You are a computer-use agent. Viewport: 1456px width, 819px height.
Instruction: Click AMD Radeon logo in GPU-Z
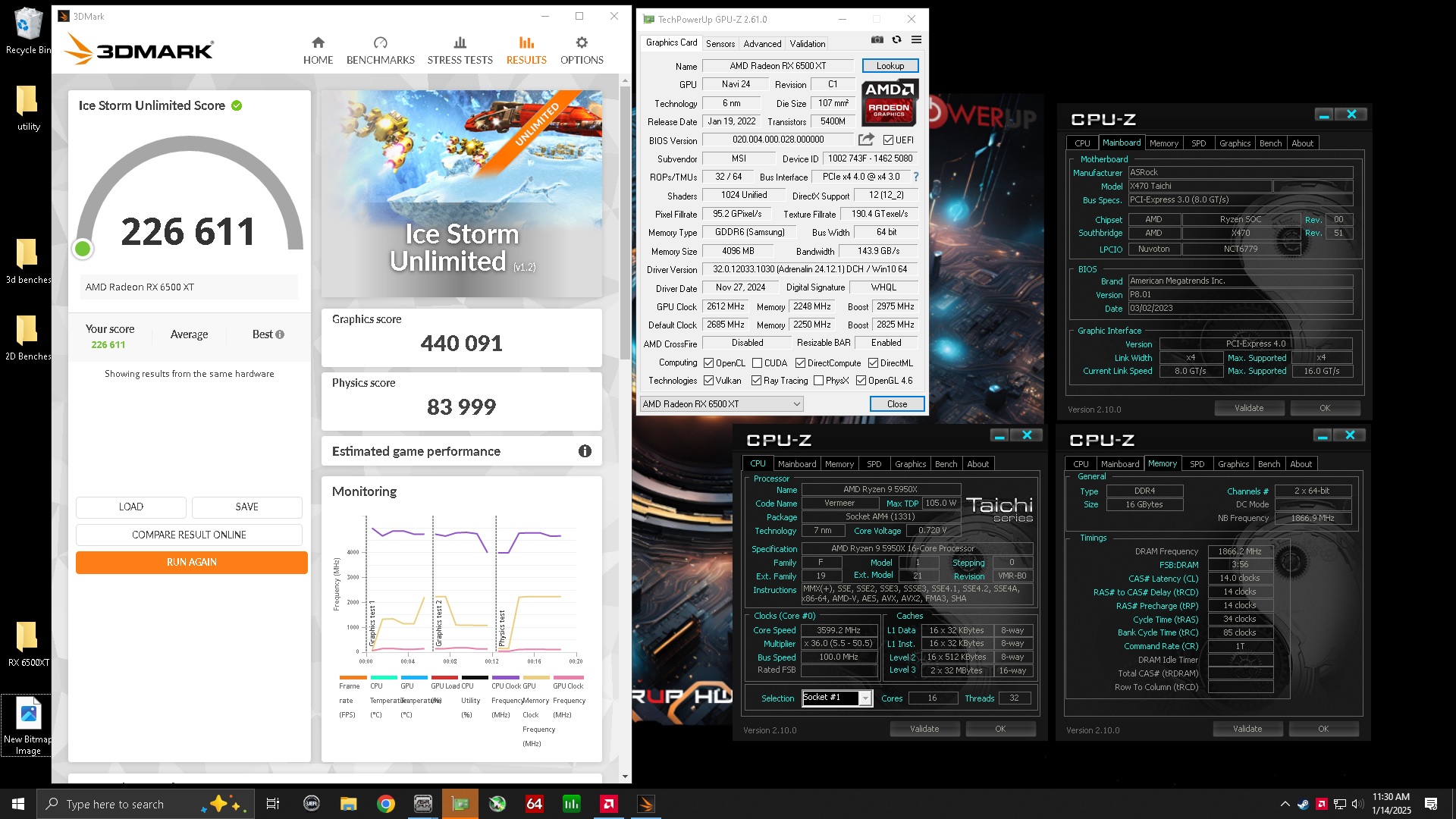pyautogui.click(x=890, y=102)
